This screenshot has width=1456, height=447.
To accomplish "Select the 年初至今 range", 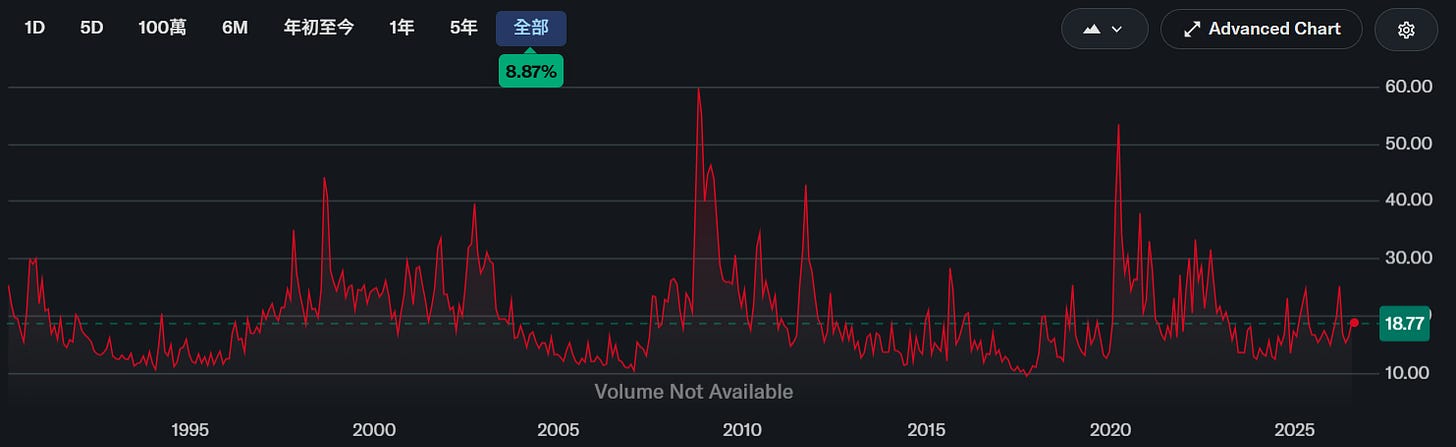I will click(319, 28).
